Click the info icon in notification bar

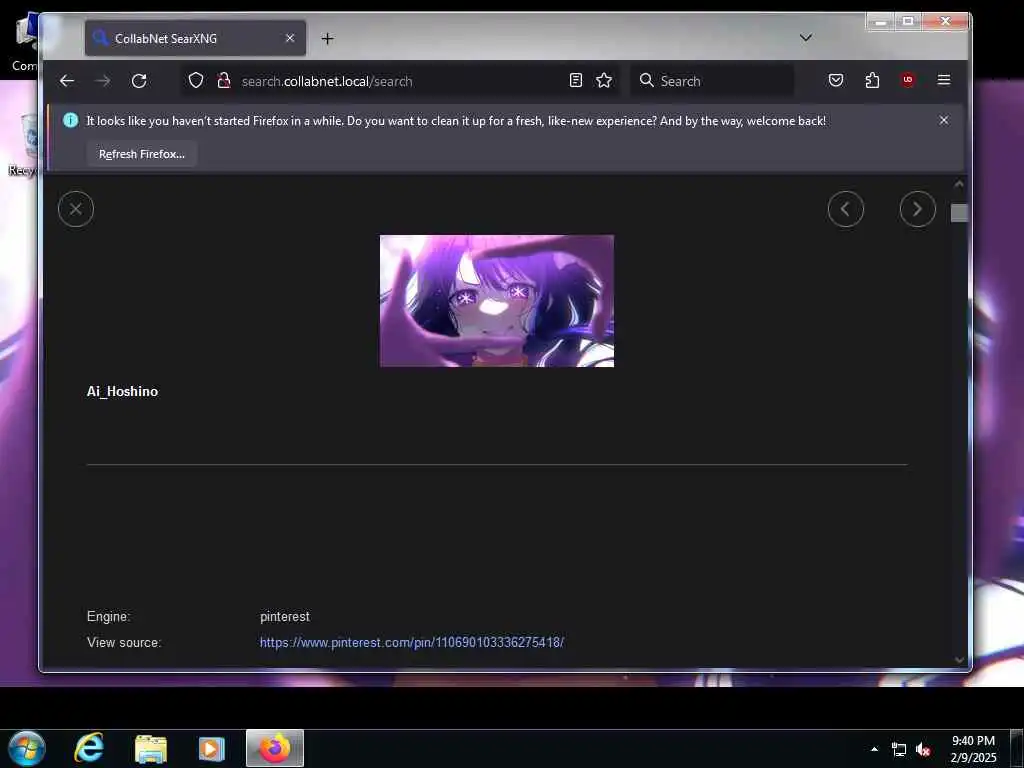point(71,120)
